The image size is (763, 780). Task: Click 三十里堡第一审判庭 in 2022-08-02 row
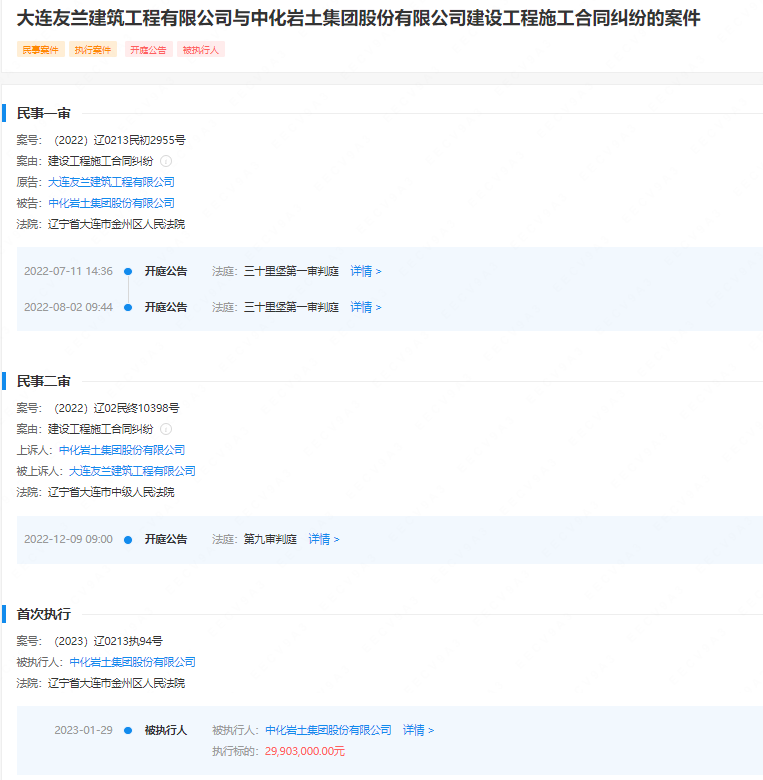point(291,307)
